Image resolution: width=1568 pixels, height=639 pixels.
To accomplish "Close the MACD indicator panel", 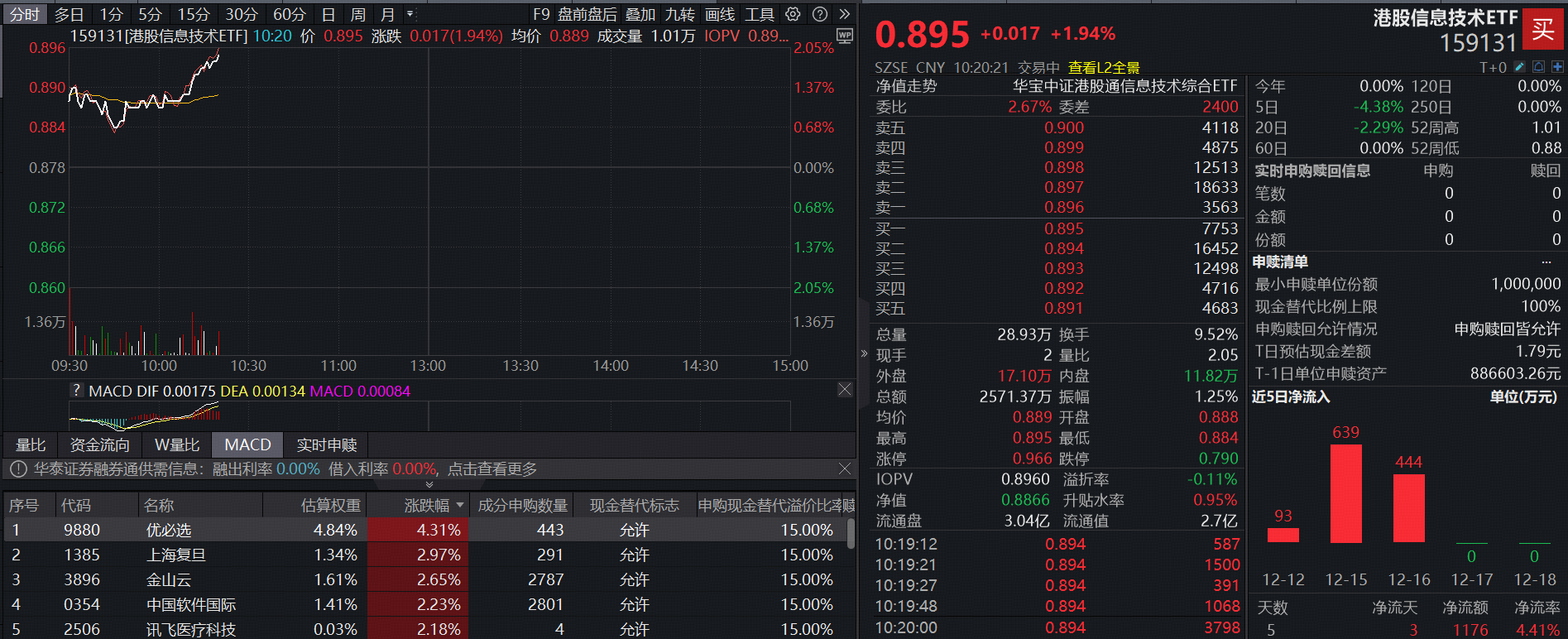I will pos(845,389).
